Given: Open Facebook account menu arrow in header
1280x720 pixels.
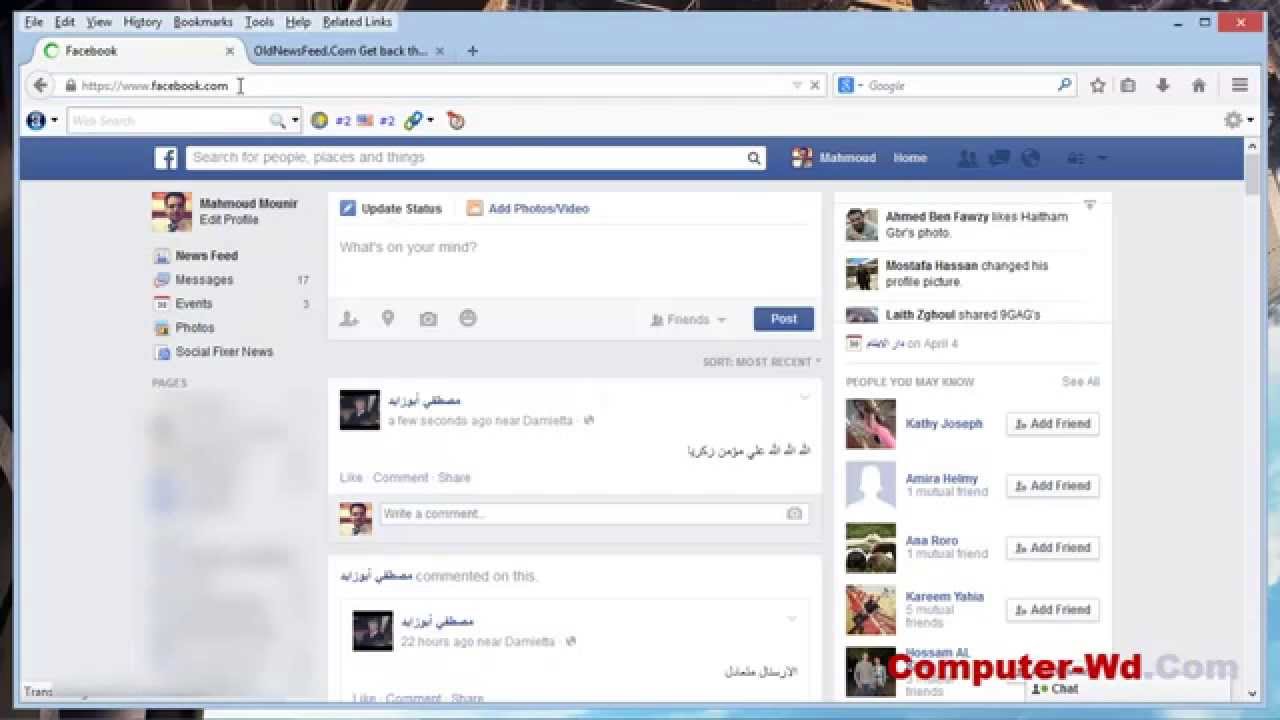Looking at the screenshot, I should (x=1102, y=158).
